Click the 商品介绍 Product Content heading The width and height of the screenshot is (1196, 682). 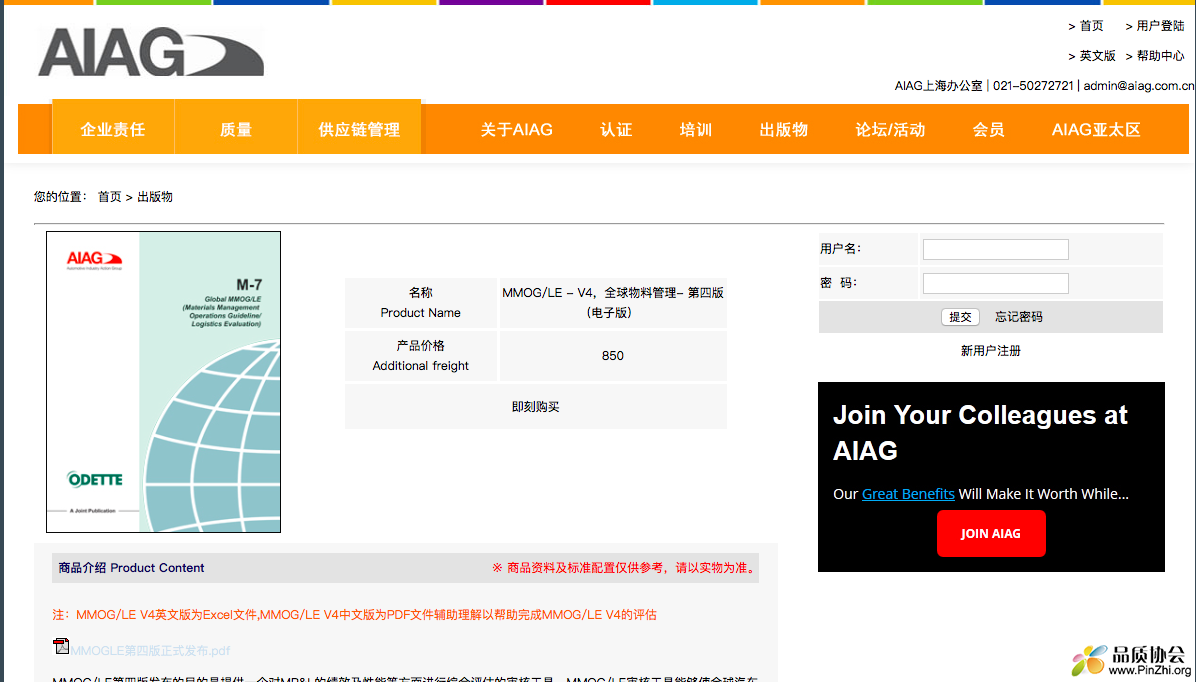[x=131, y=568]
